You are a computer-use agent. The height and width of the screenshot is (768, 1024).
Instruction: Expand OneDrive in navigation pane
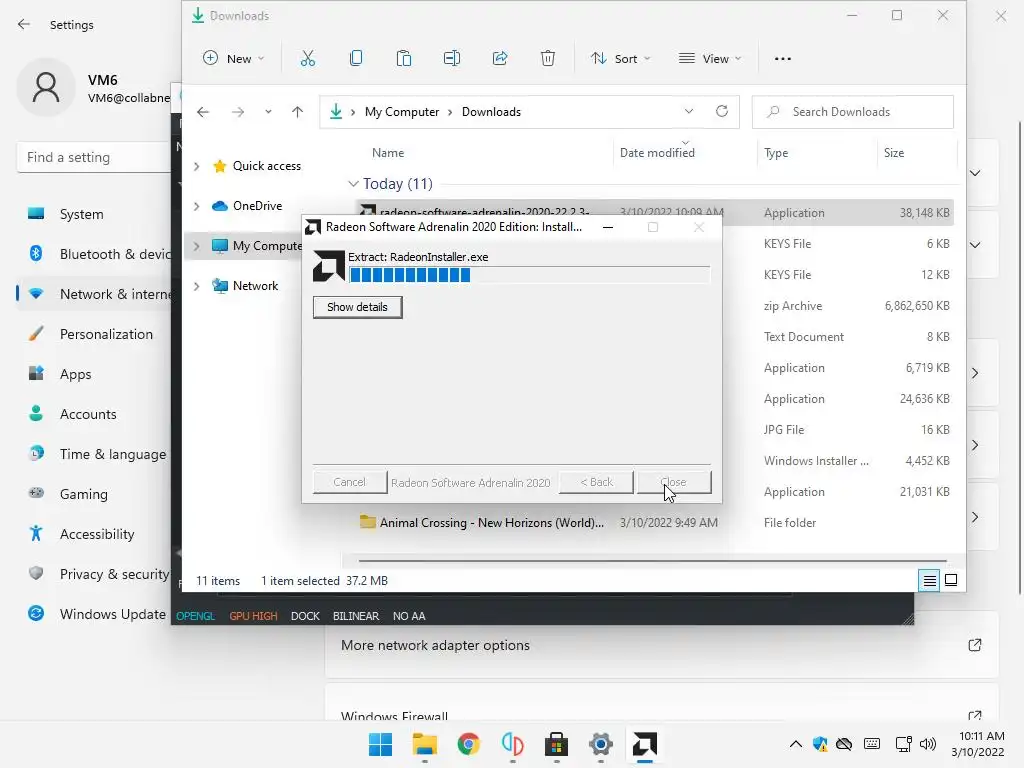197,206
